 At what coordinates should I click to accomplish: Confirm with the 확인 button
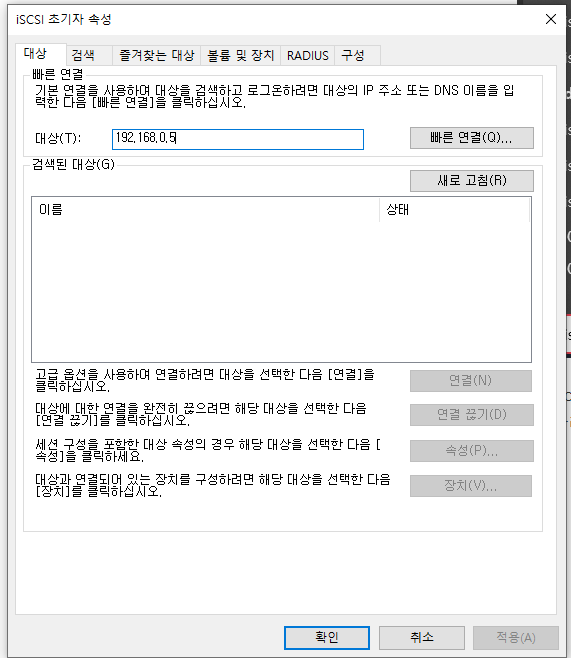327,638
